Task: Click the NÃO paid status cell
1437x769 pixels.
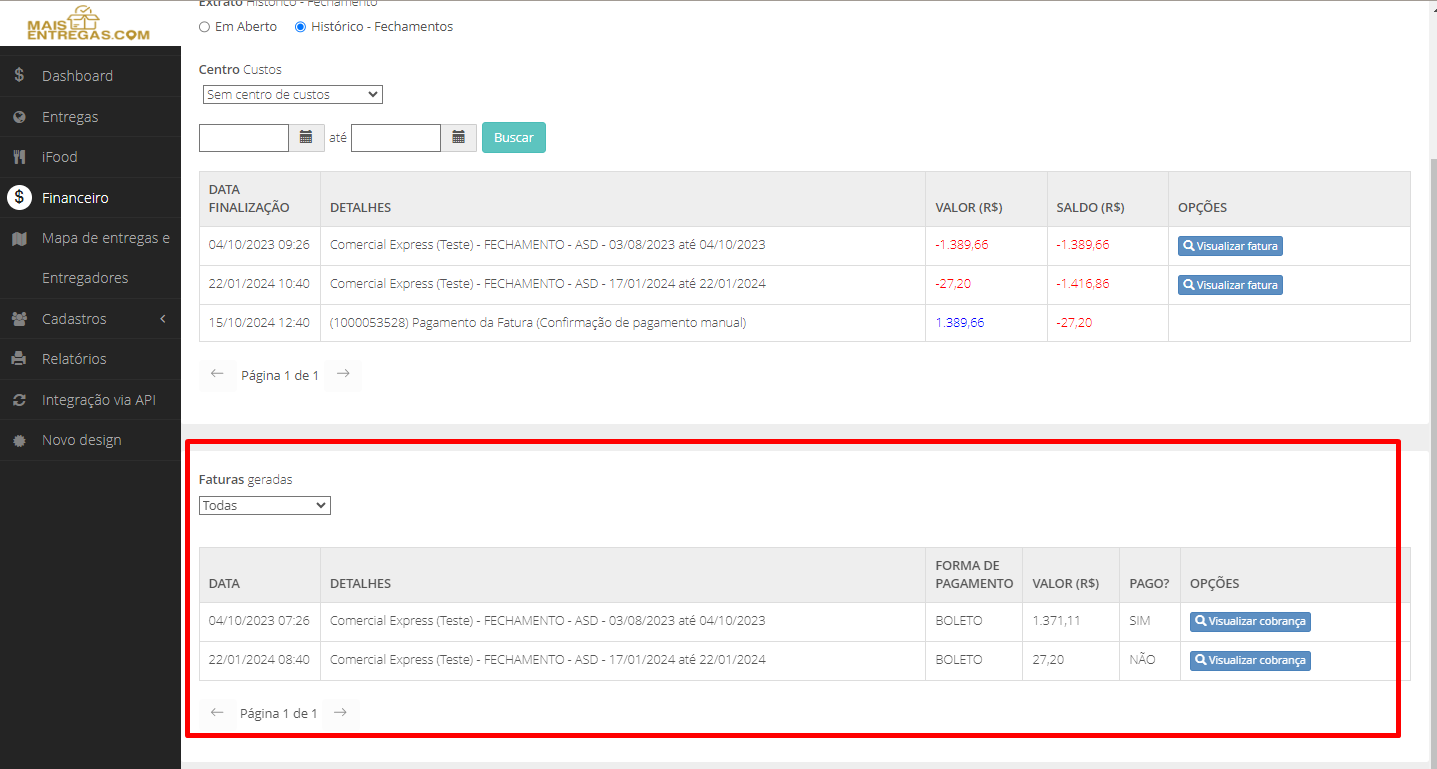Action: point(1150,660)
